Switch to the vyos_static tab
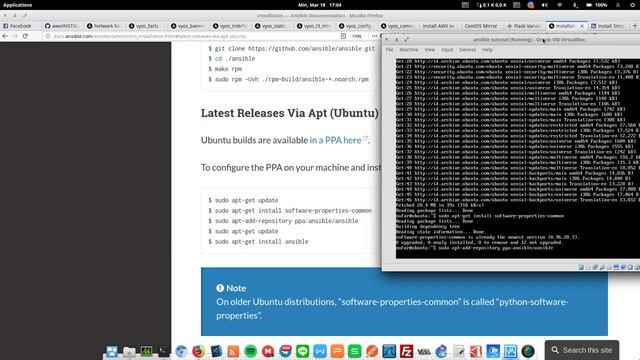The width and height of the screenshot is (640, 360). 272,26
